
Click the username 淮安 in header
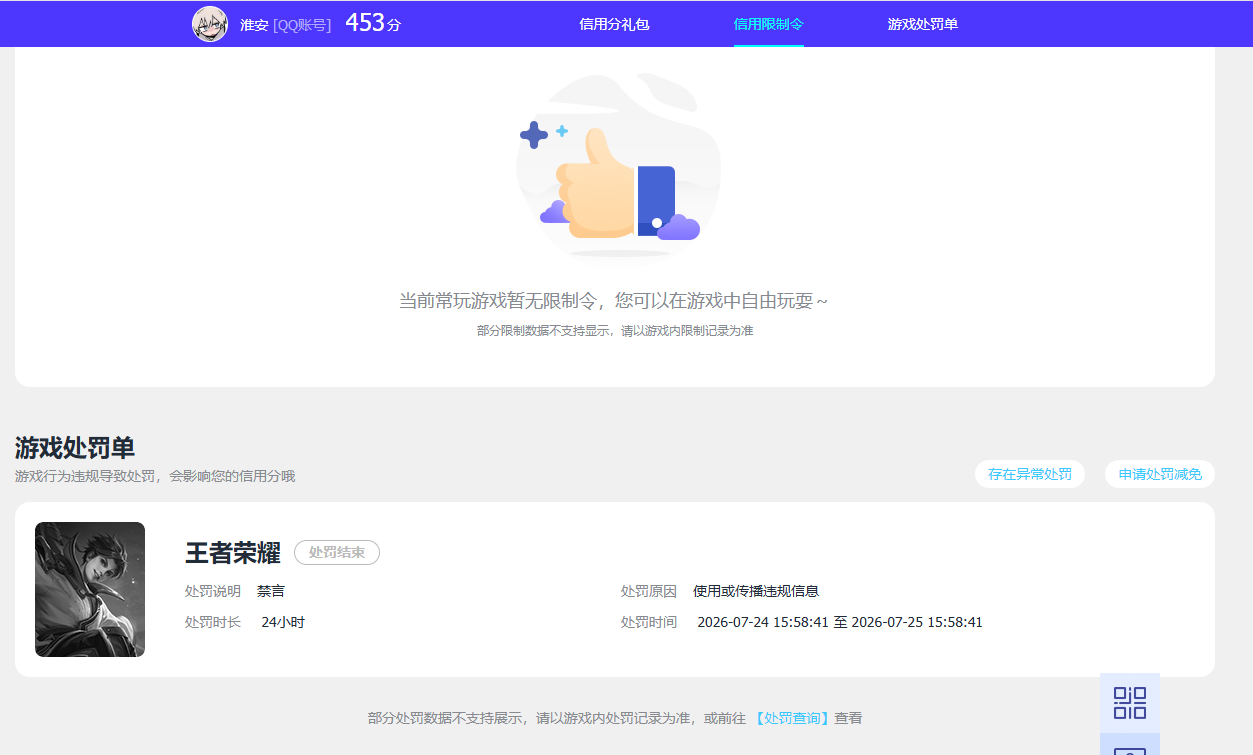(x=254, y=25)
